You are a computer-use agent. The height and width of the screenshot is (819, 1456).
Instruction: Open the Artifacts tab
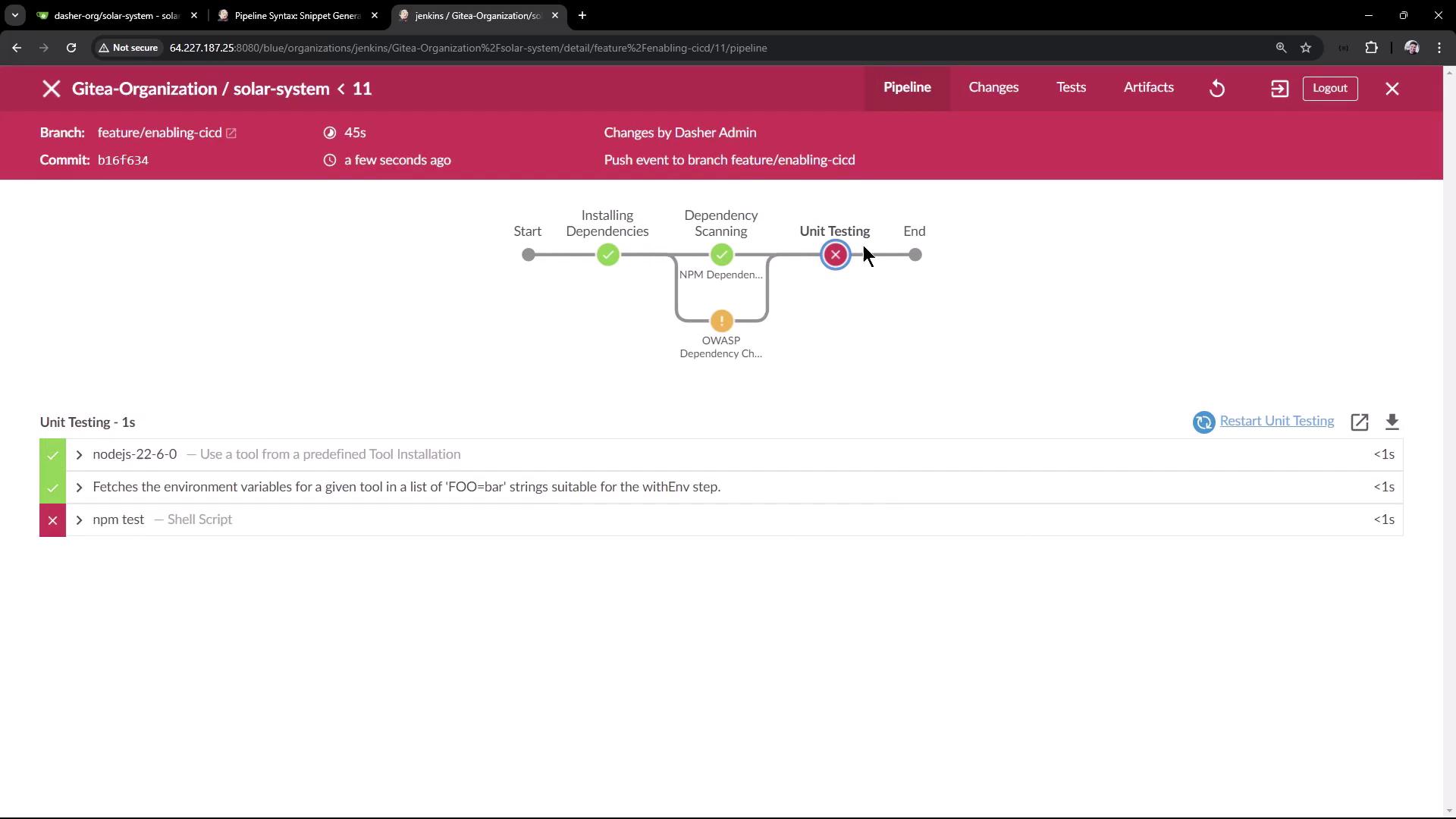tap(1148, 88)
